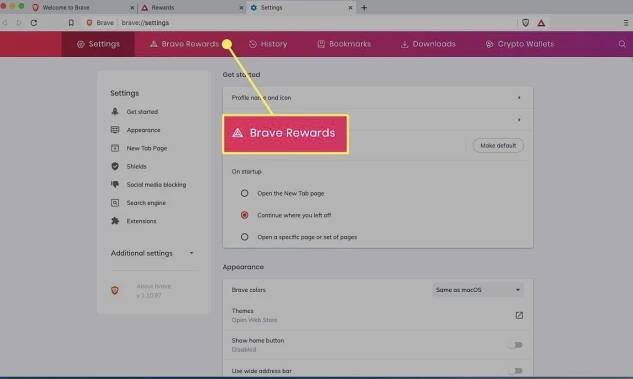Bookmark this page with the bookmark icon
Viewport: 633px width, 379px height.
tap(71, 23)
